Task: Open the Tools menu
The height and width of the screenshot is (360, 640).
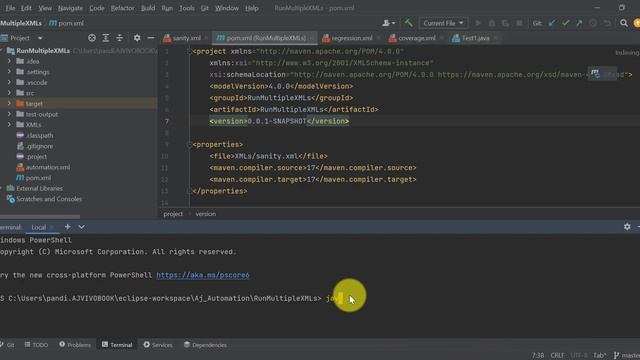Action: (187, 8)
